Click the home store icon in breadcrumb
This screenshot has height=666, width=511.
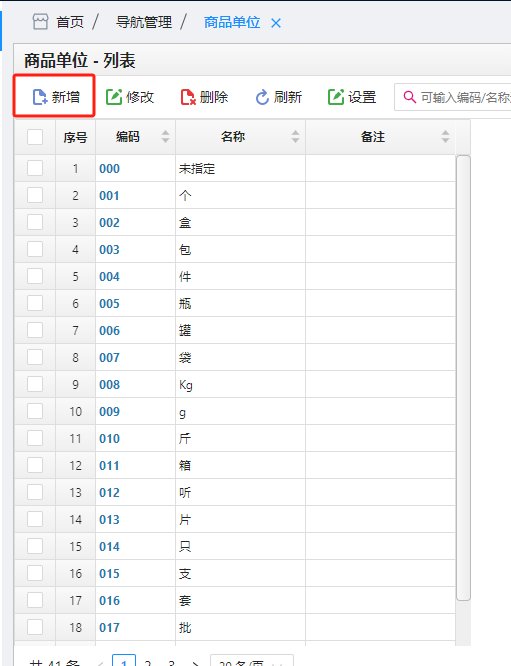(x=40, y=22)
